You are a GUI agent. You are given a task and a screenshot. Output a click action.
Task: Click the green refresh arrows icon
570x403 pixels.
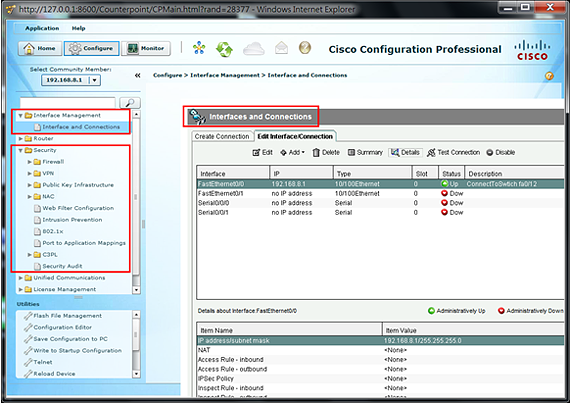(x=224, y=49)
